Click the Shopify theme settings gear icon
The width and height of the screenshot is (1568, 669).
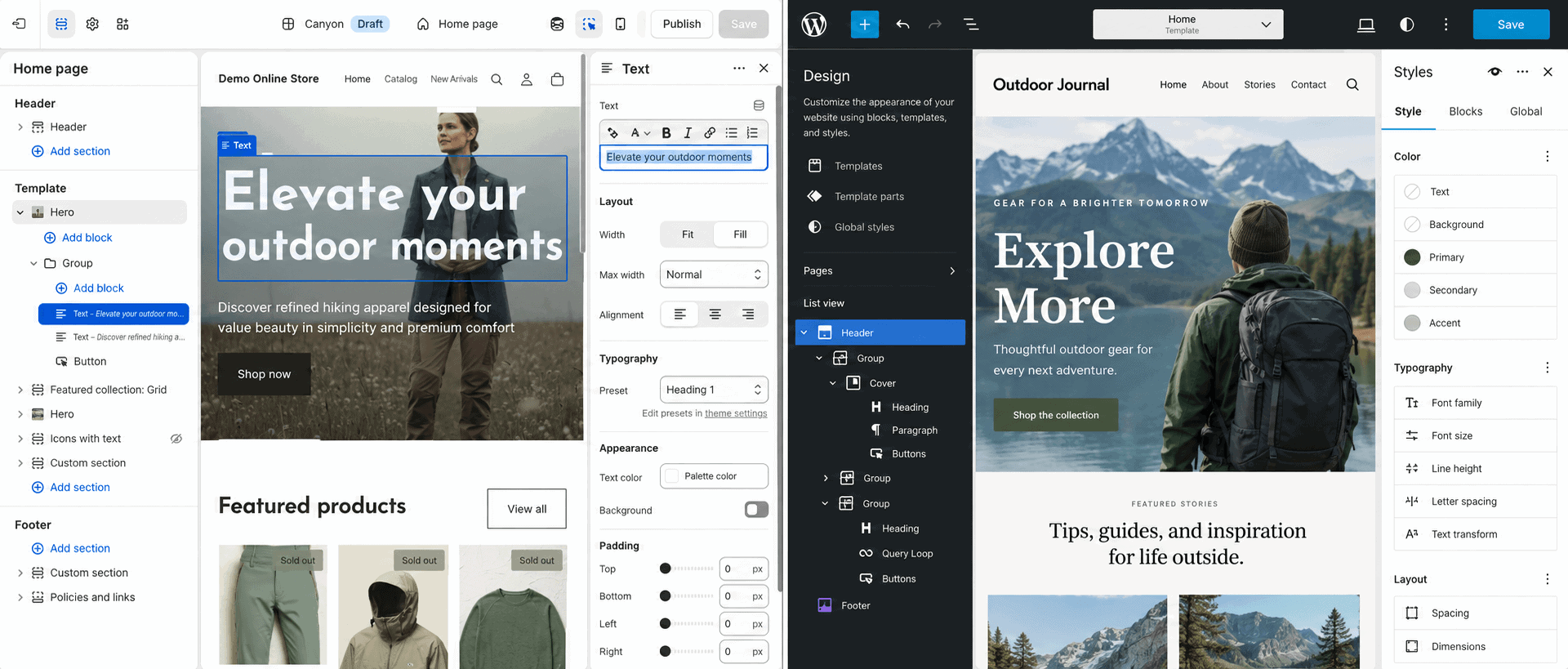(92, 25)
